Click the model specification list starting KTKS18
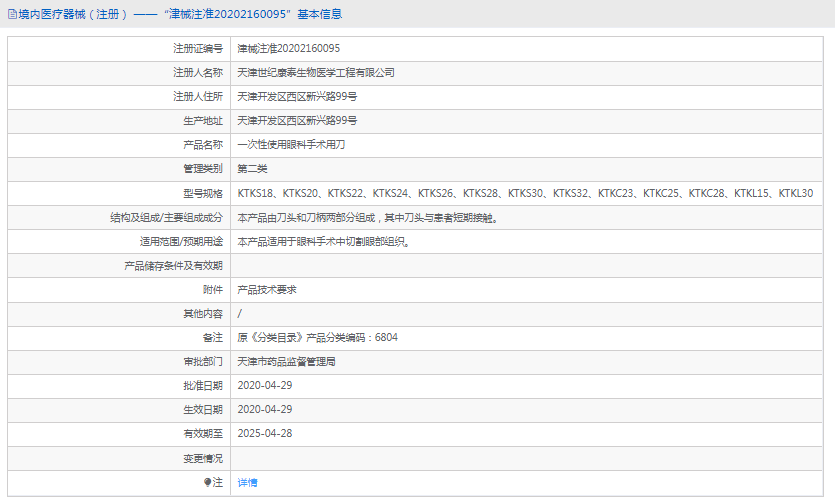 [x=525, y=193]
